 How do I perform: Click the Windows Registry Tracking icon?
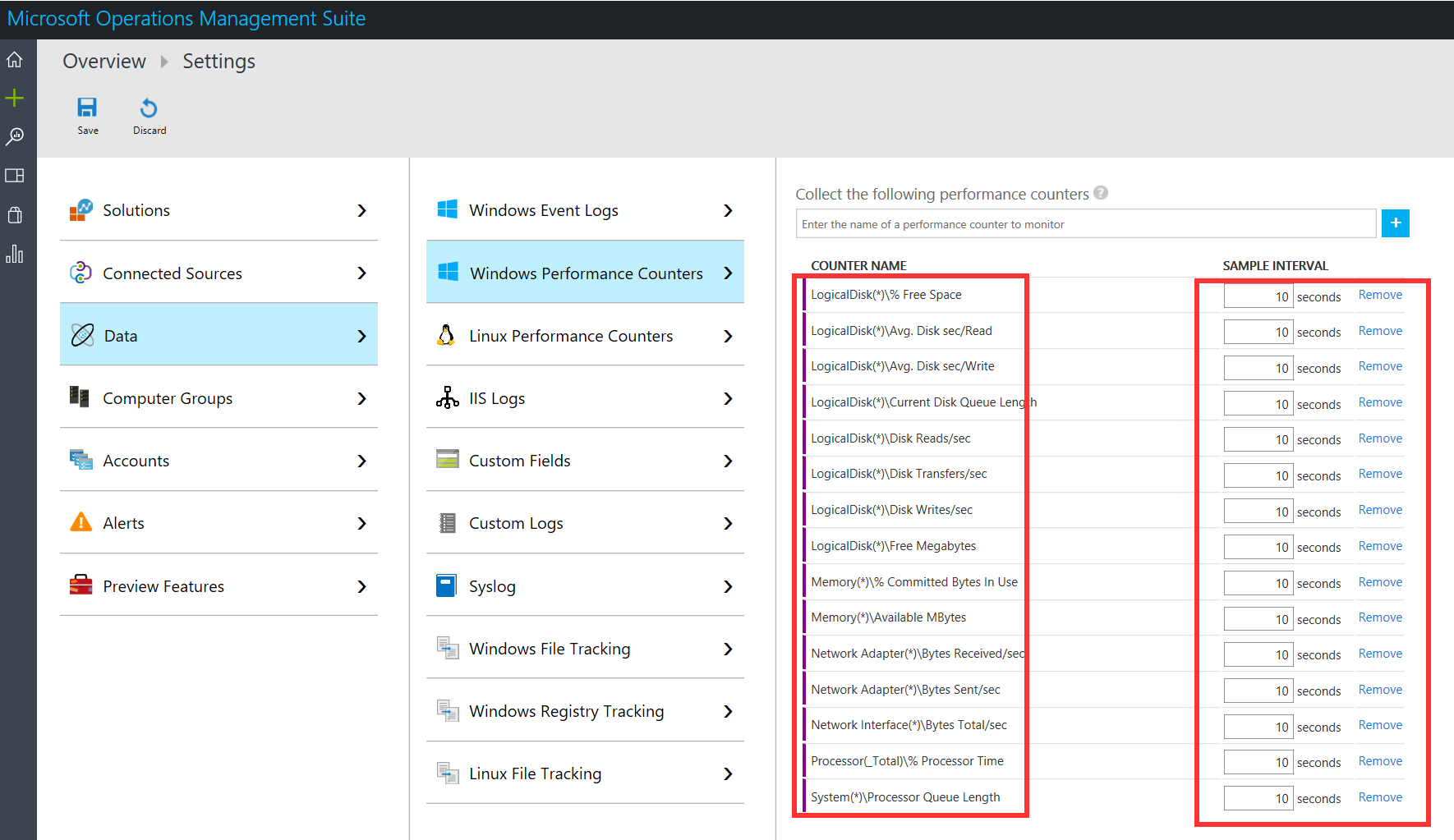(447, 710)
